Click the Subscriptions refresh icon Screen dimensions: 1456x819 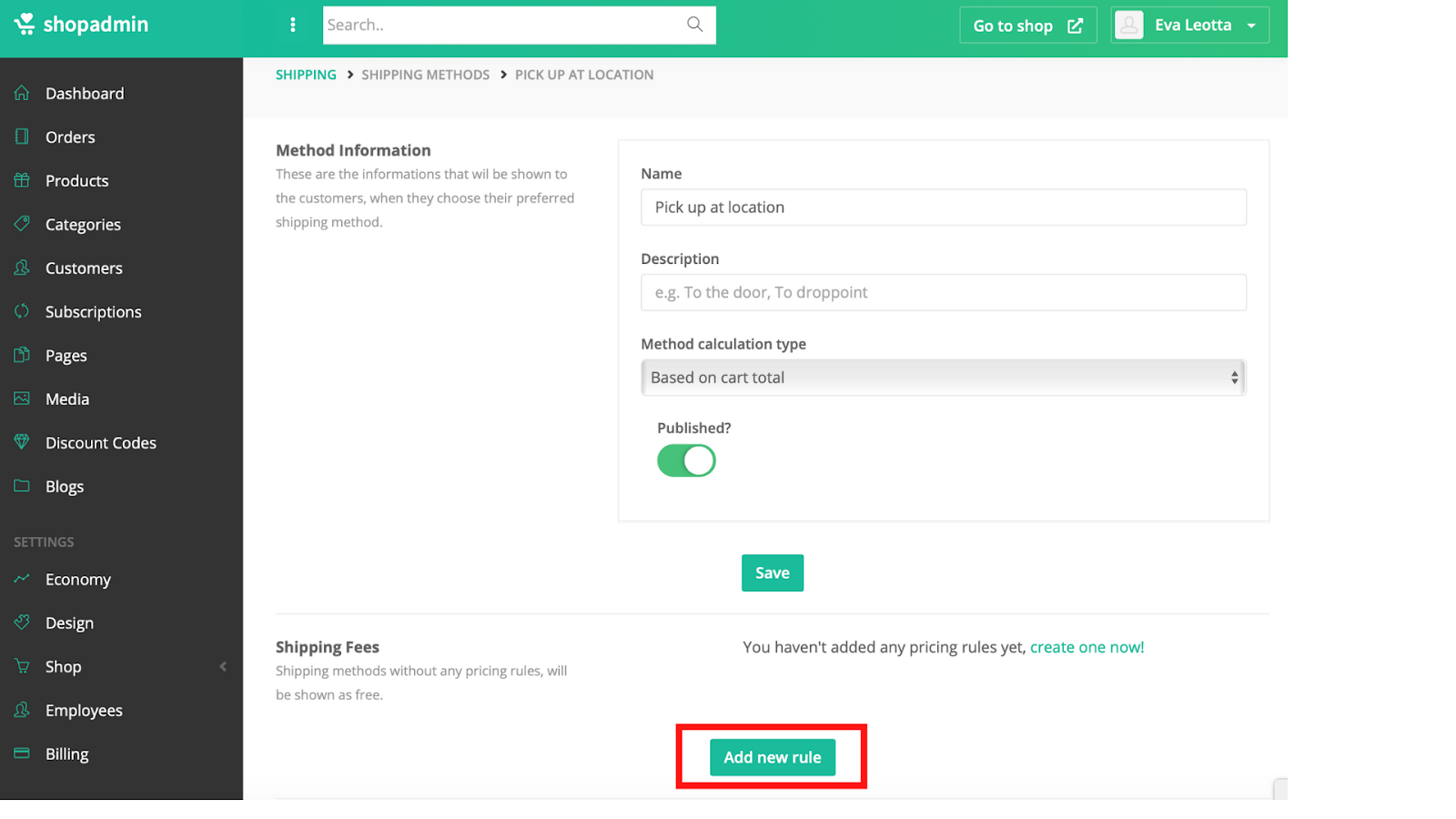(22, 311)
